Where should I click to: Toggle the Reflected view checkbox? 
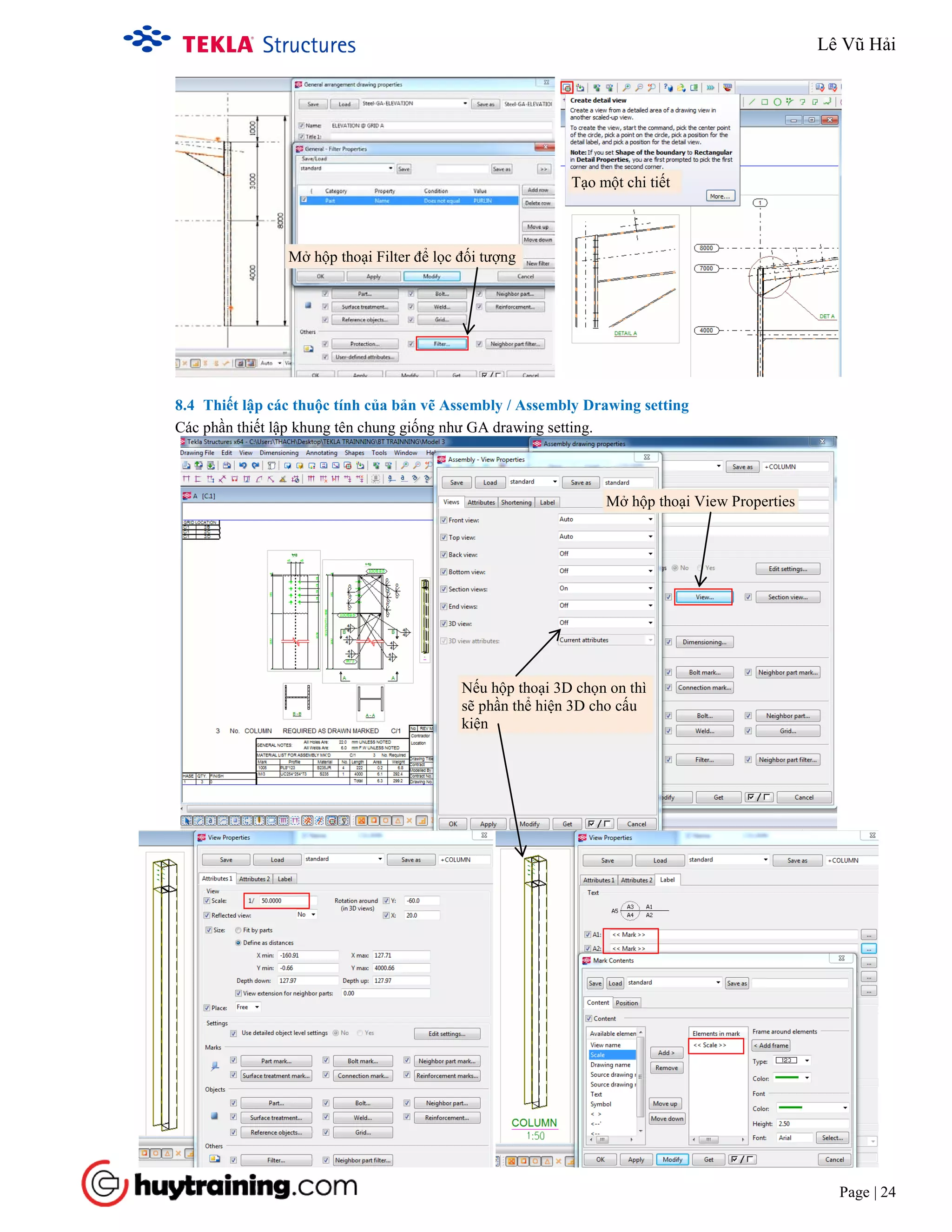pyautogui.click(x=207, y=915)
